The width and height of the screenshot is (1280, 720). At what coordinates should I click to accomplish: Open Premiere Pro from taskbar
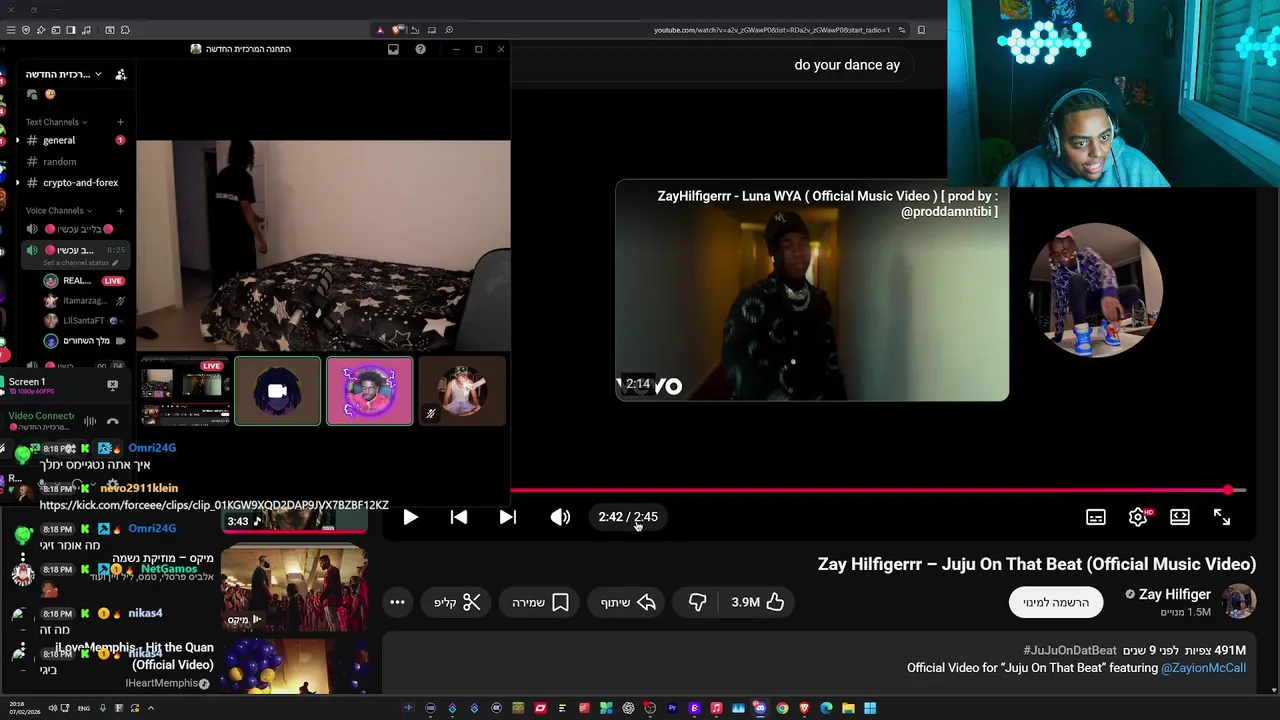click(x=672, y=708)
